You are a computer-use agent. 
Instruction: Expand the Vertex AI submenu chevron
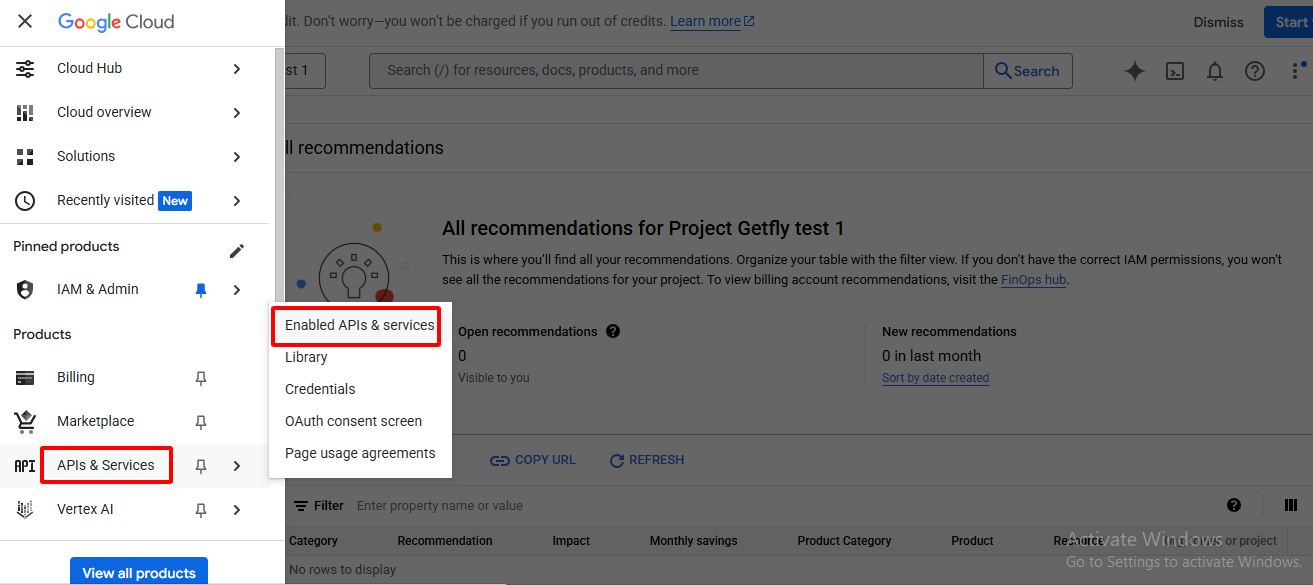click(x=237, y=510)
